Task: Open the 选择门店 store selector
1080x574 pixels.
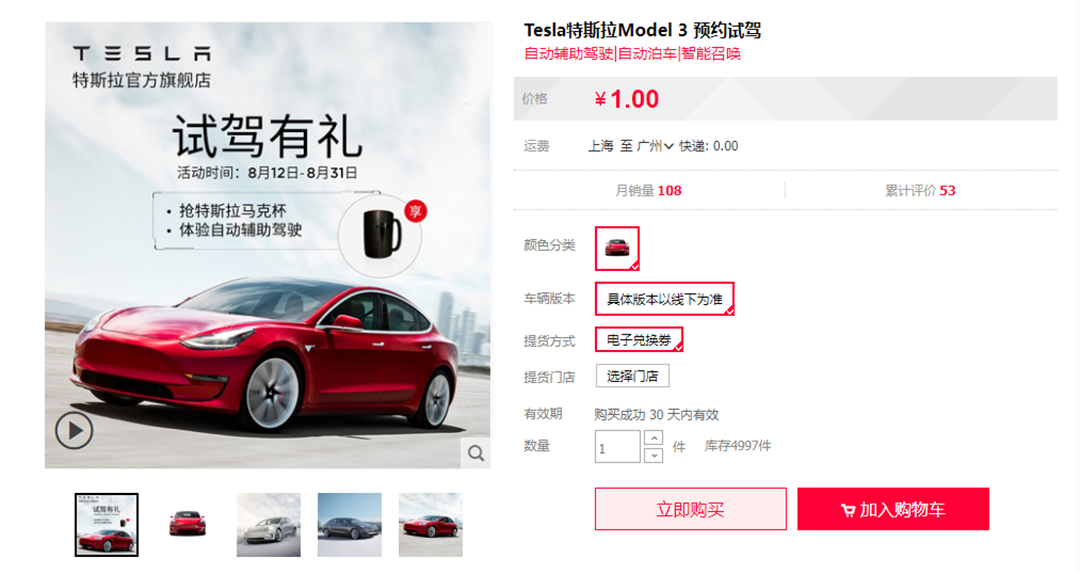Action: click(x=632, y=376)
